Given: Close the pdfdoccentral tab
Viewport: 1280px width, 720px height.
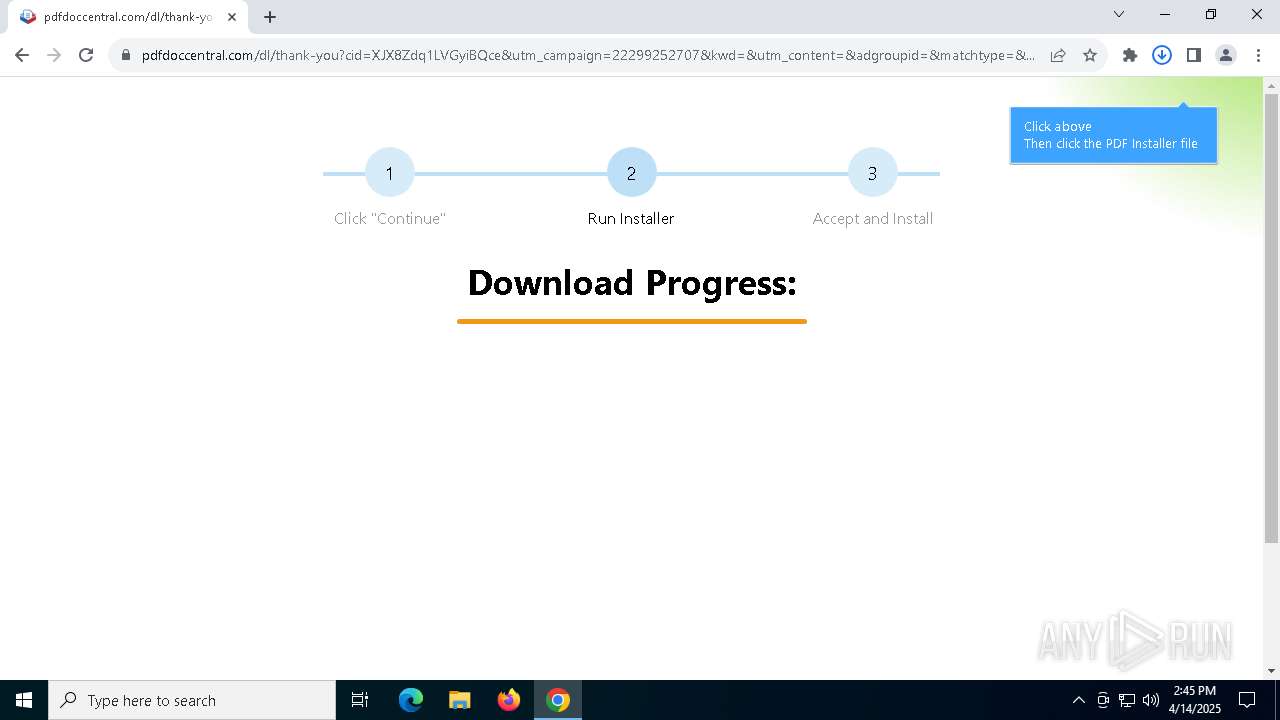Looking at the screenshot, I should pyautogui.click(x=232, y=17).
